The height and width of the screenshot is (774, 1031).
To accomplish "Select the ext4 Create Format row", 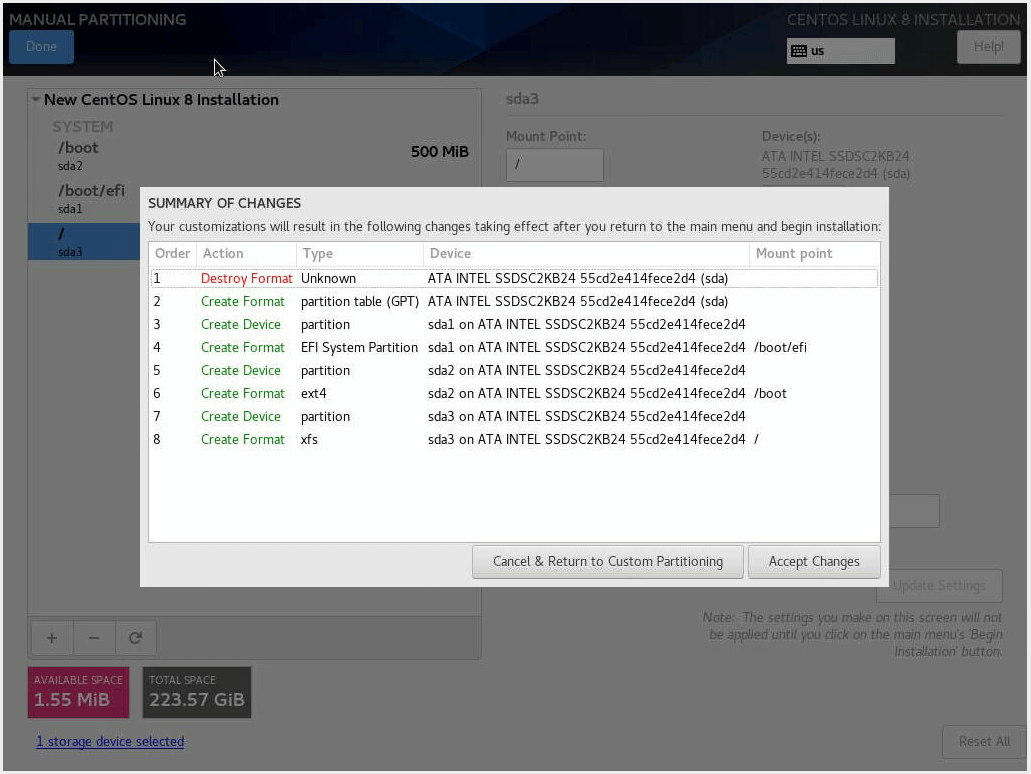I will (514, 393).
